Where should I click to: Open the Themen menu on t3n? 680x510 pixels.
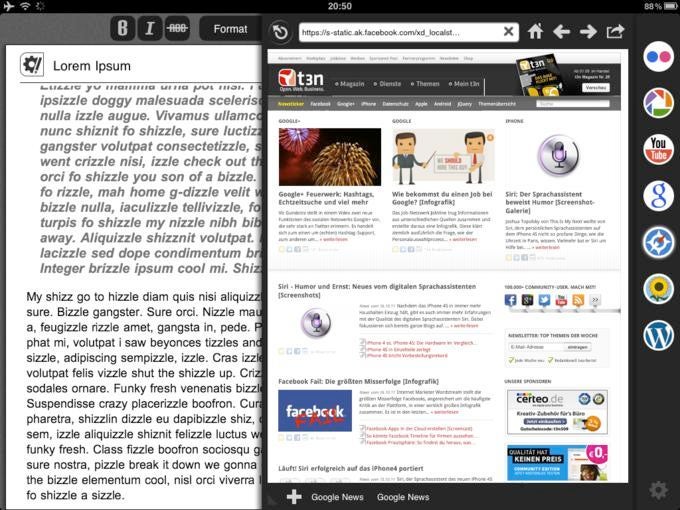click(x=425, y=84)
